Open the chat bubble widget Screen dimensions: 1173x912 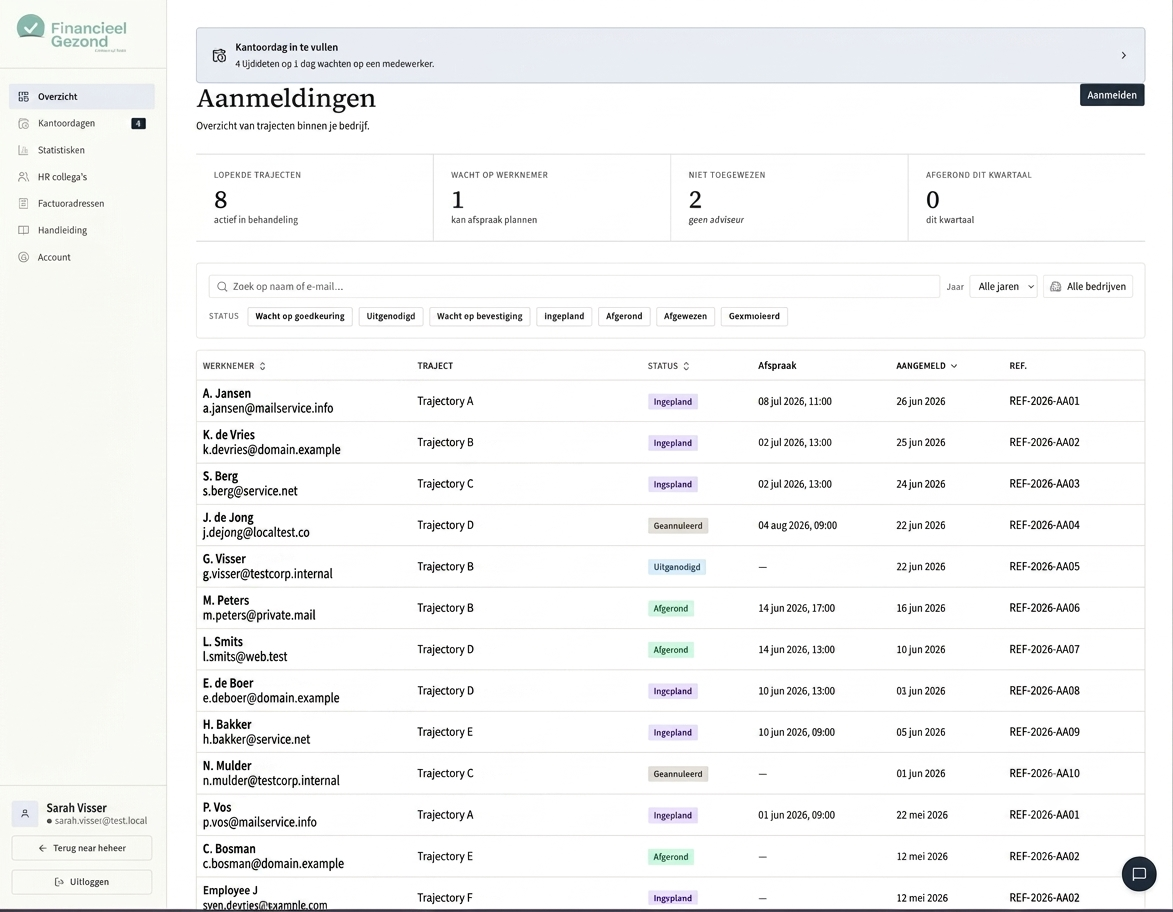(x=1139, y=874)
